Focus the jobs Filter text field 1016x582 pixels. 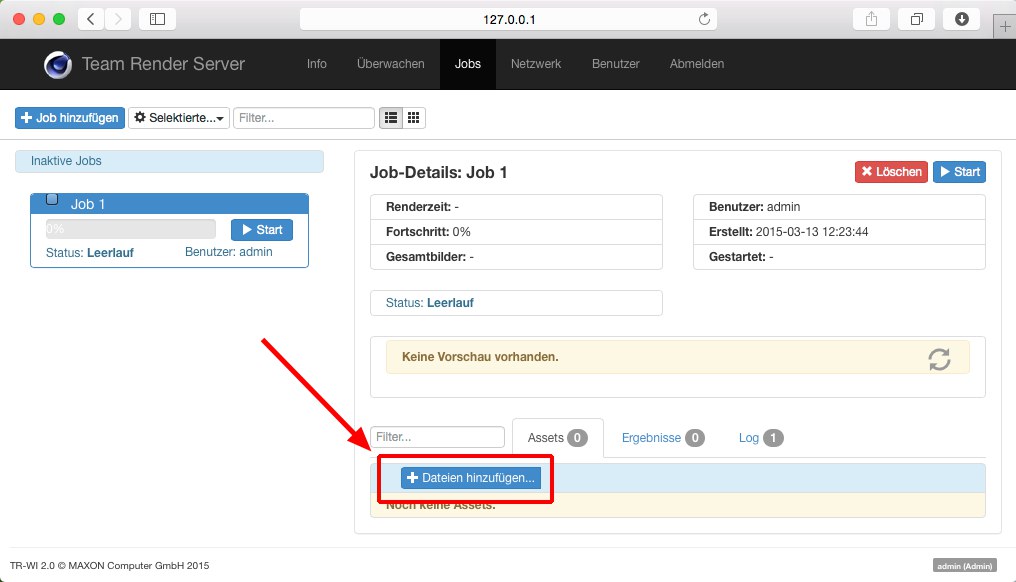(304, 118)
